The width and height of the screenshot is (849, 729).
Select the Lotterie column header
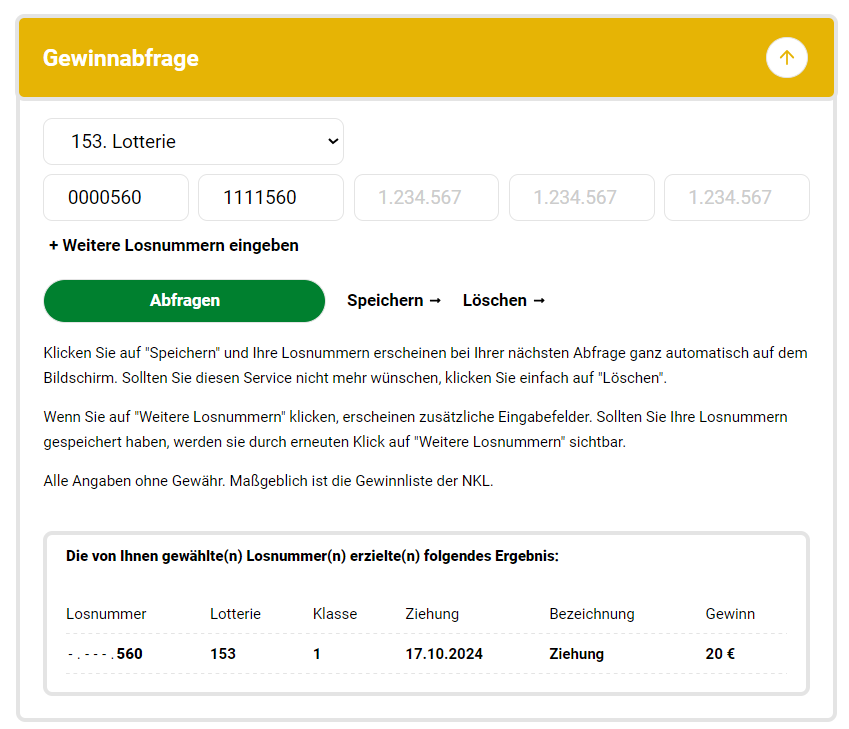[x=235, y=614]
